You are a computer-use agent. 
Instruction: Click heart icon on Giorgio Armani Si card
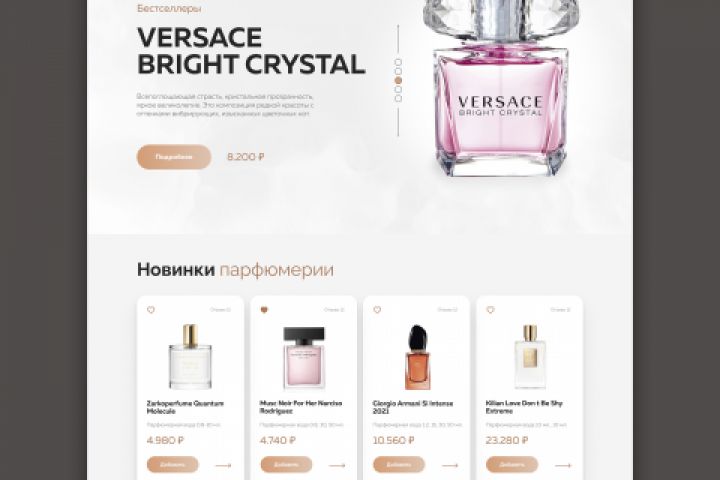click(377, 310)
